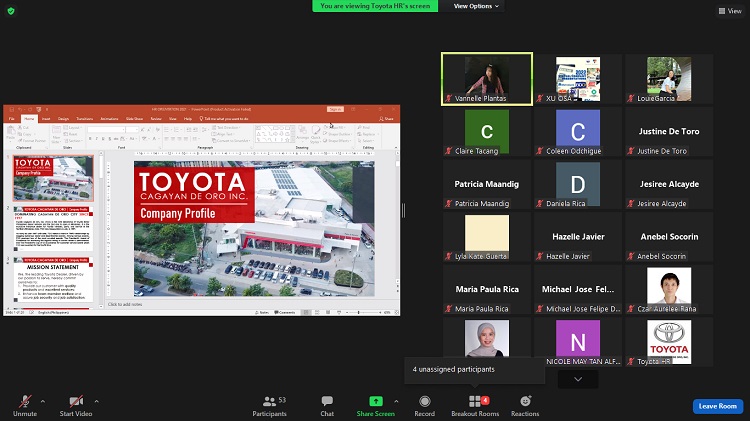
Task: Open the Reactions picker
Action: pyautogui.click(x=525, y=406)
